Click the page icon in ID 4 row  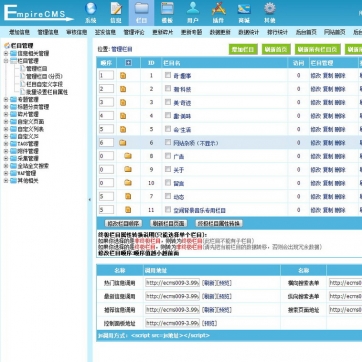pyautogui.click(x=123, y=116)
